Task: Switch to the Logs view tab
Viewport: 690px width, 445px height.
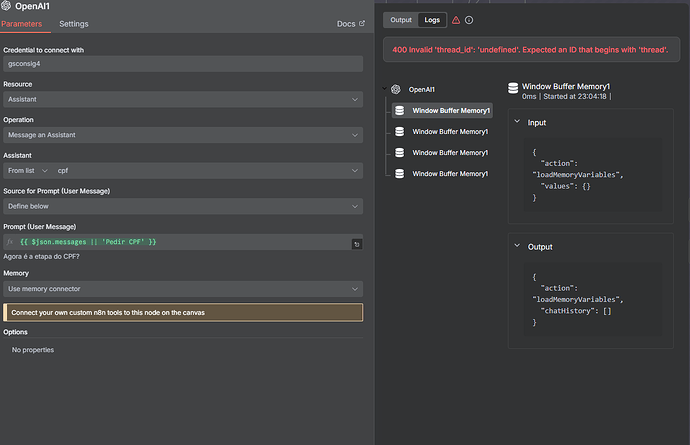Action: [432, 20]
